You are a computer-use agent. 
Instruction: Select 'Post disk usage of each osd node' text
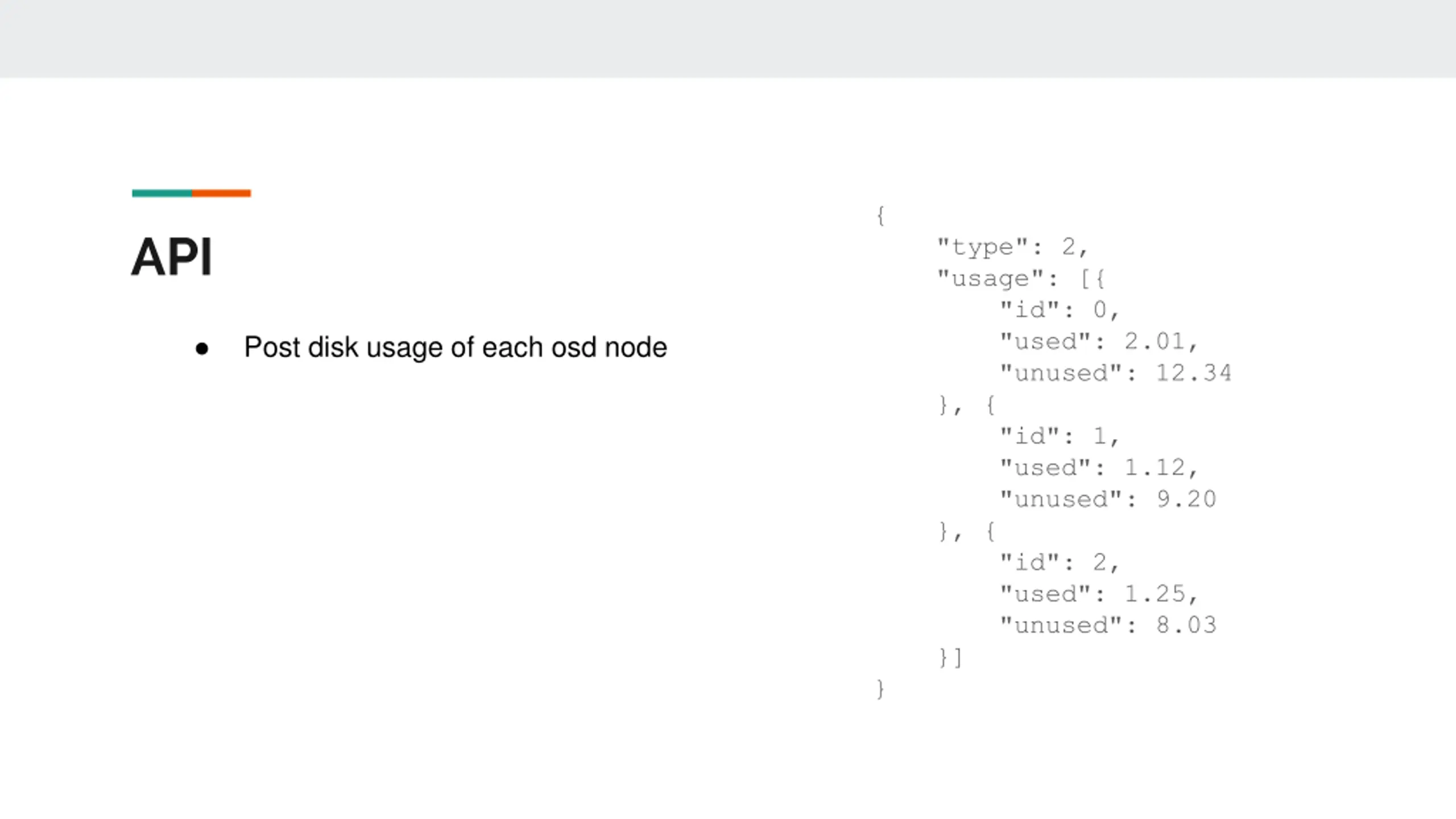[x=455, y=347]
